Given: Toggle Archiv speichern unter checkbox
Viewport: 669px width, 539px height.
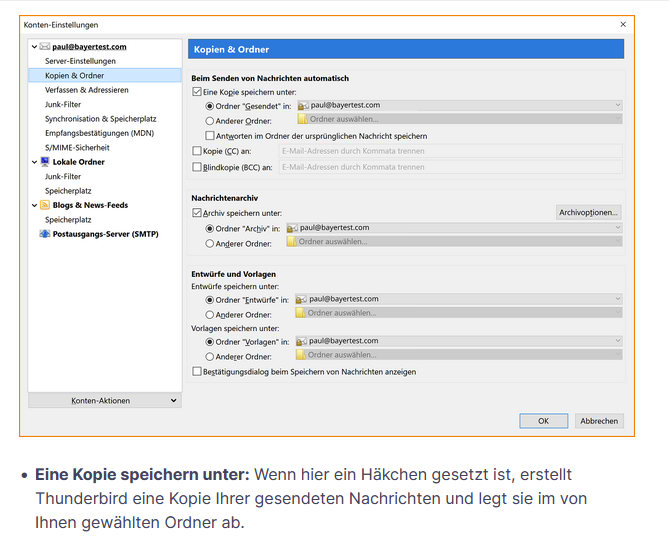Looking at the screenshot, I should [197, 213].
